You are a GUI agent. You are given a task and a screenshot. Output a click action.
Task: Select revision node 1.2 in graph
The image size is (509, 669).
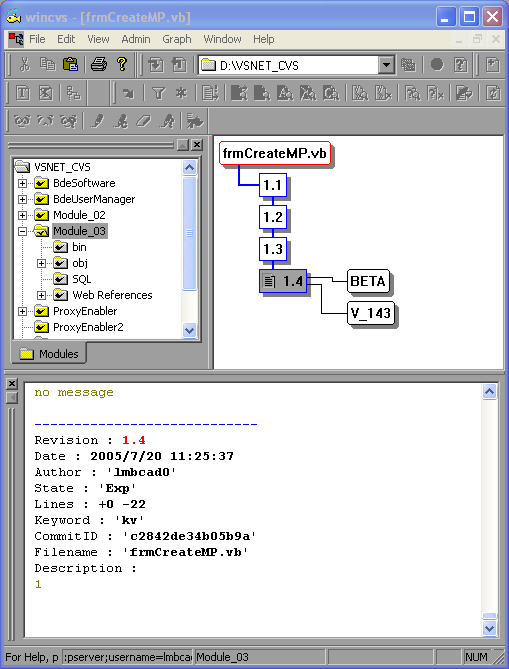(x=273, y=217)
